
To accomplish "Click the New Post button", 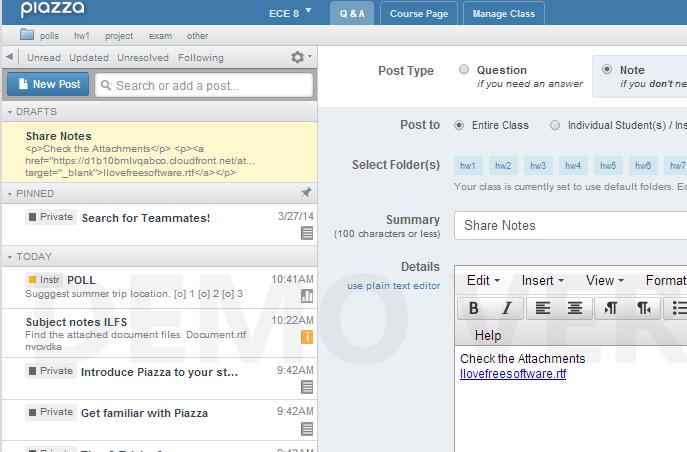I will pyautogui.click(x=48, y=84).
